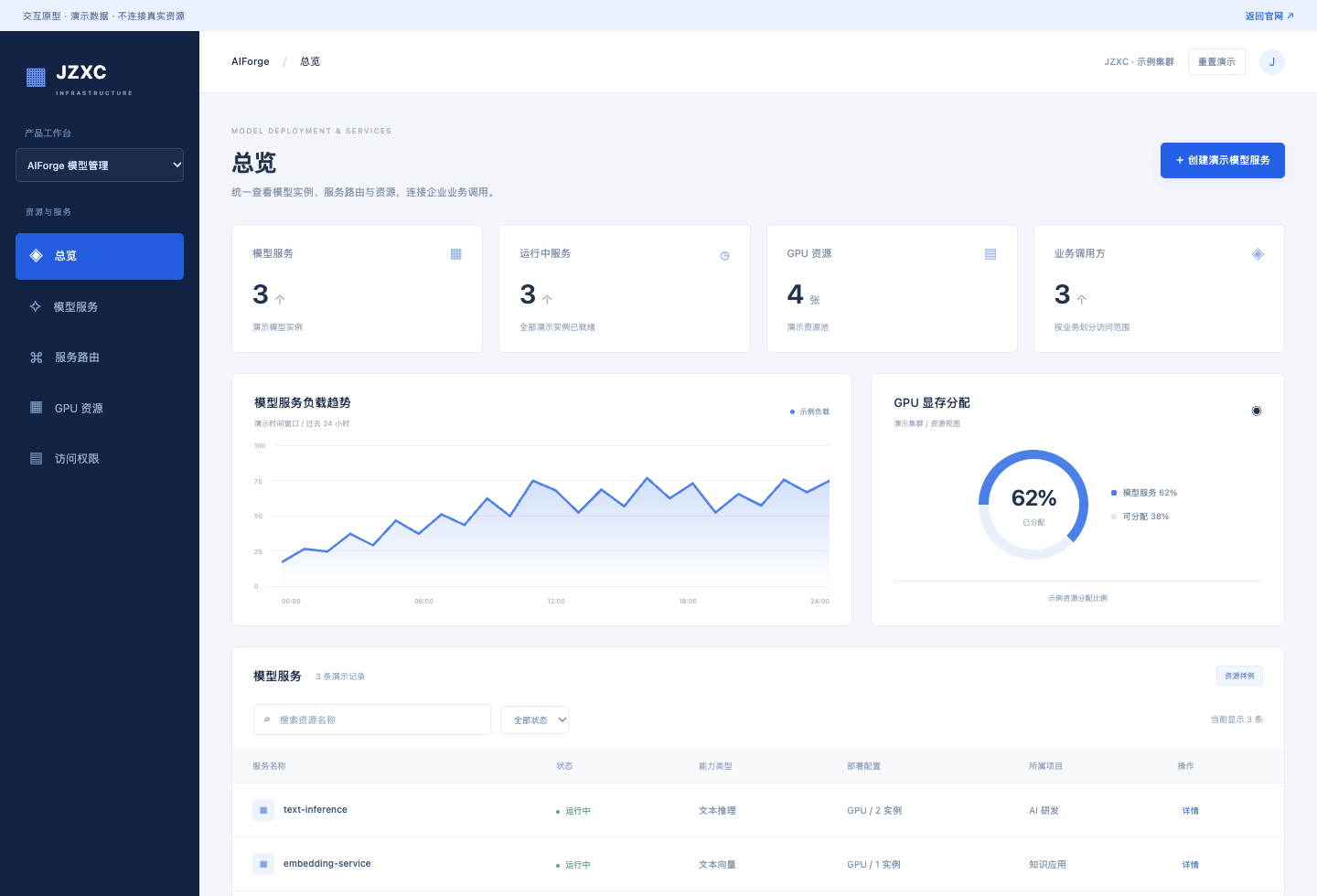
Task: Click the 模型服务 62% legend swatch
Action: 1114,493
